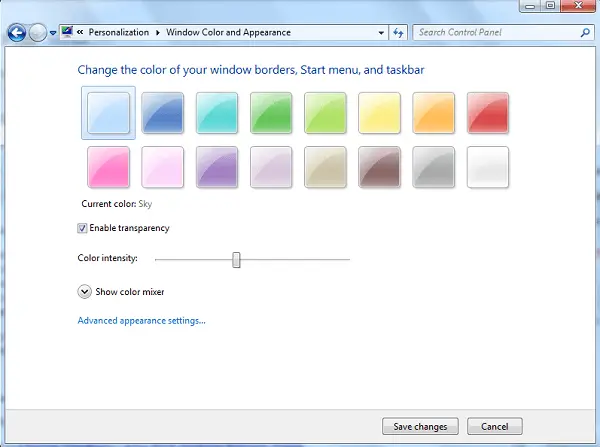The height and width of the screenshot is (447, 600).
Task: Choose the hot pink Fuchsia swatch
Action: pyautogui.click(x=108, y=167)
